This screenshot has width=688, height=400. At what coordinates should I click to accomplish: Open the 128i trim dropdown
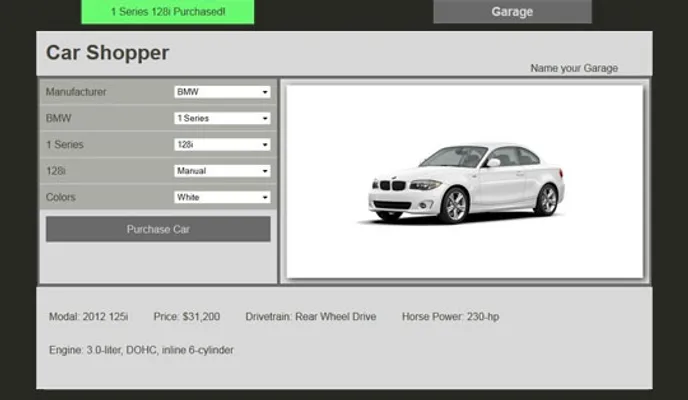click(222, 145)
